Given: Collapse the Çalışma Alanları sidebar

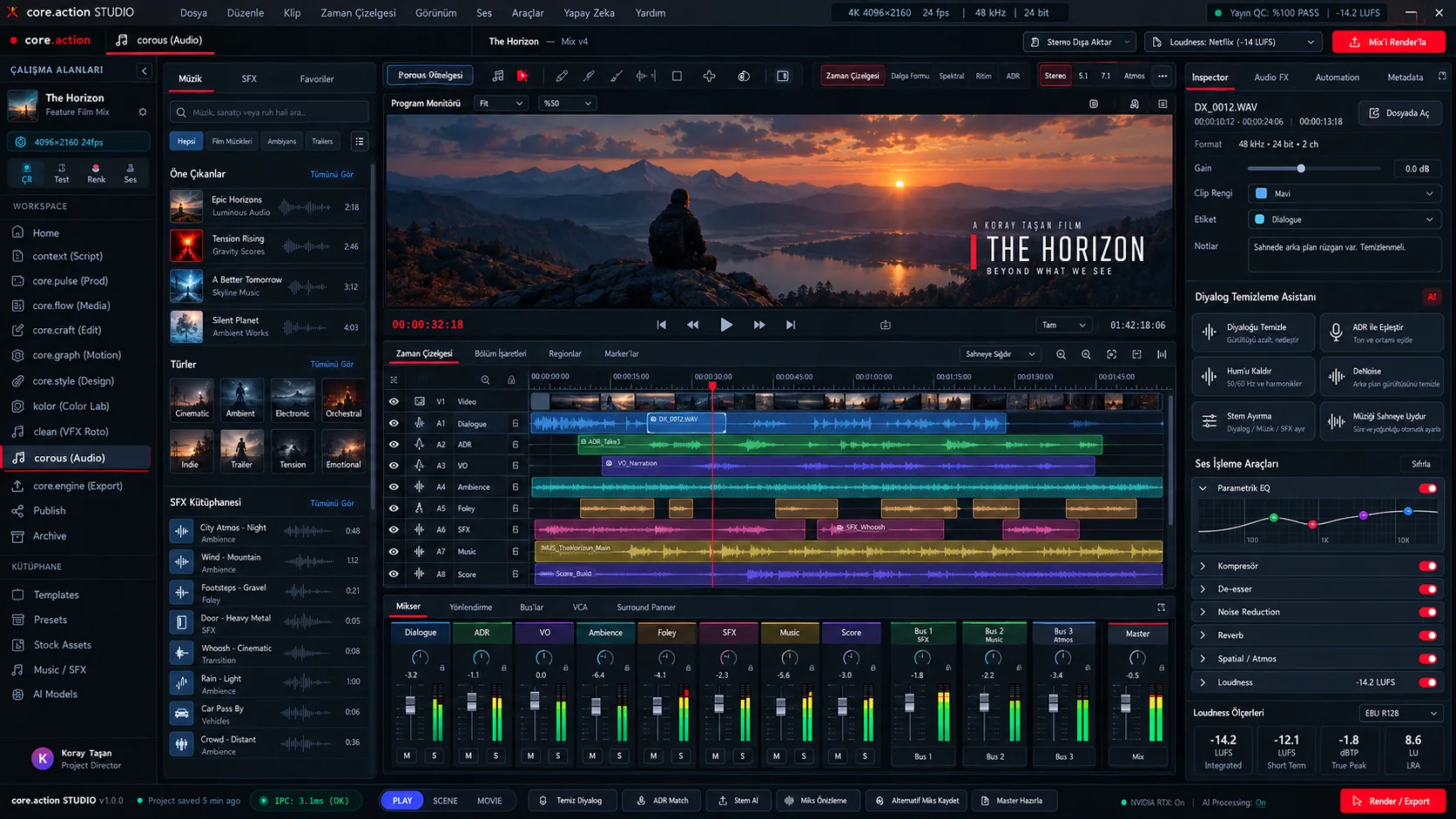Looking at the screenshot, I should pyautogui.click(x=145, y=70).
